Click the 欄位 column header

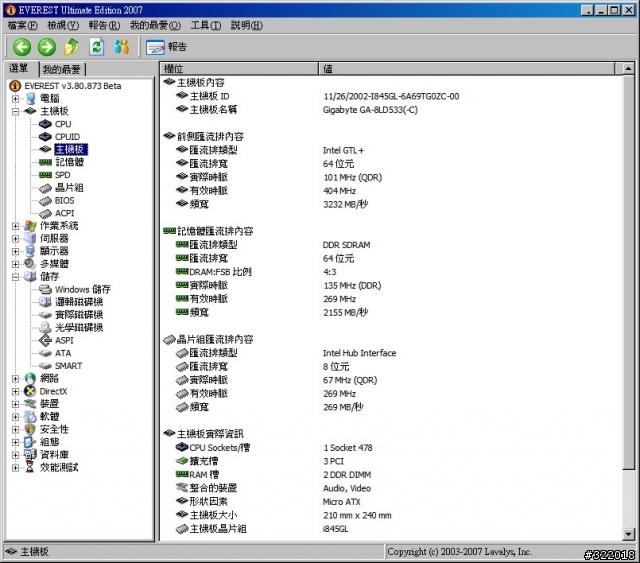(x=239, y=69)
